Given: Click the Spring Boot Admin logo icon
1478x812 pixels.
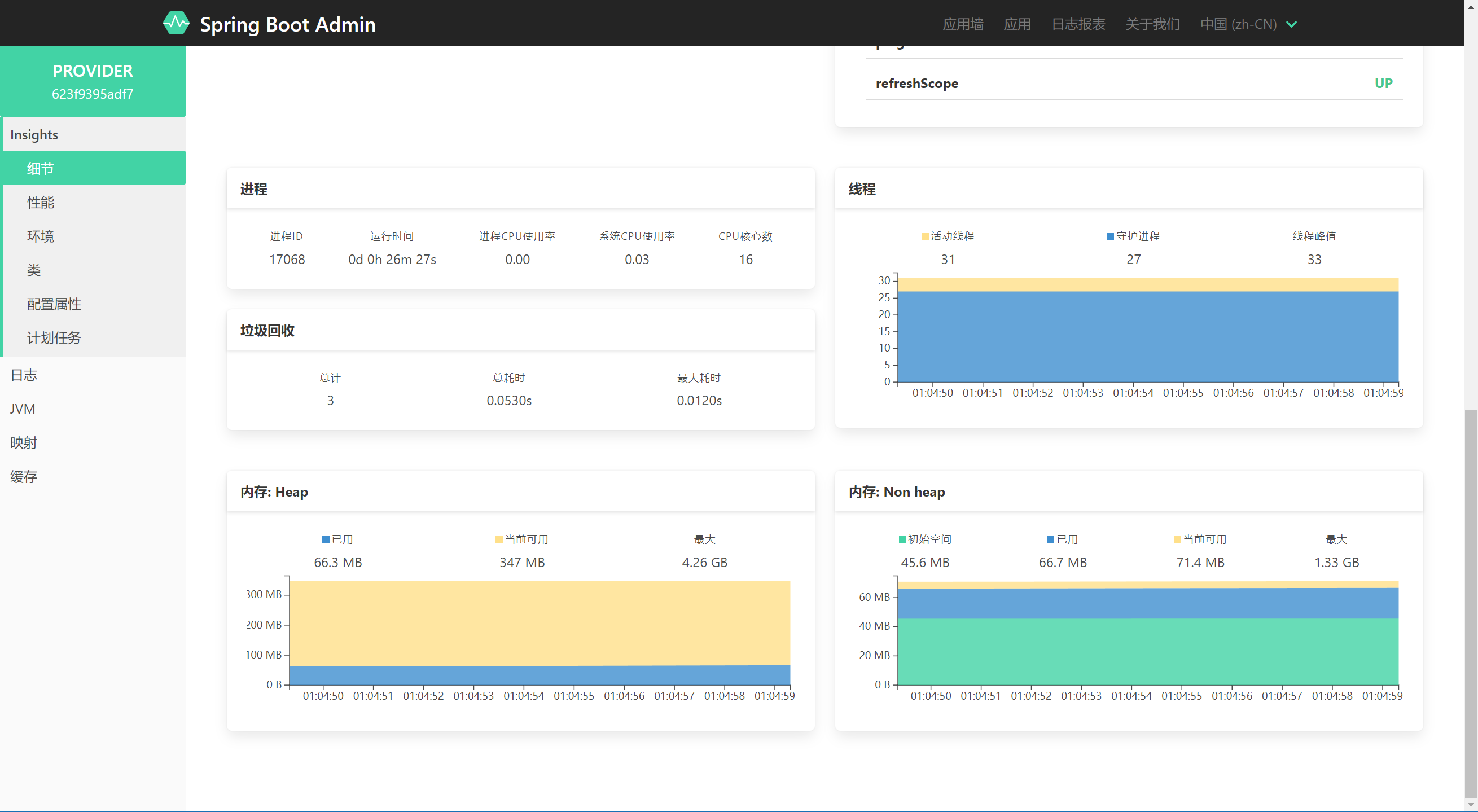Looking at the screenshot, I should (177, 23).
